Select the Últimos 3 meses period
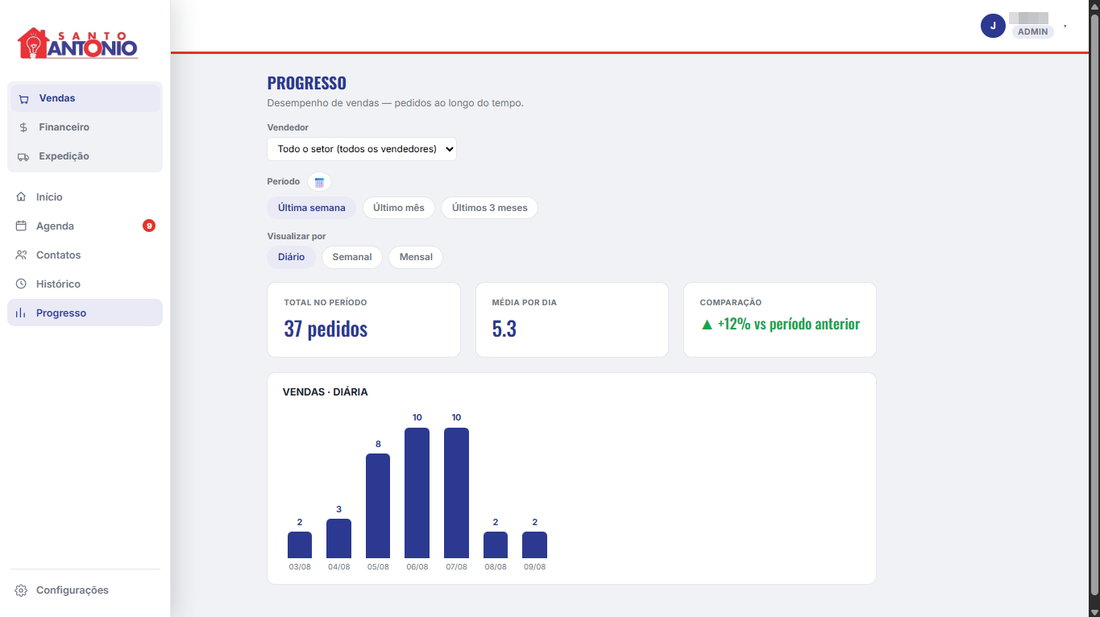The image size is (1100, 617). [x=490, y=208]
